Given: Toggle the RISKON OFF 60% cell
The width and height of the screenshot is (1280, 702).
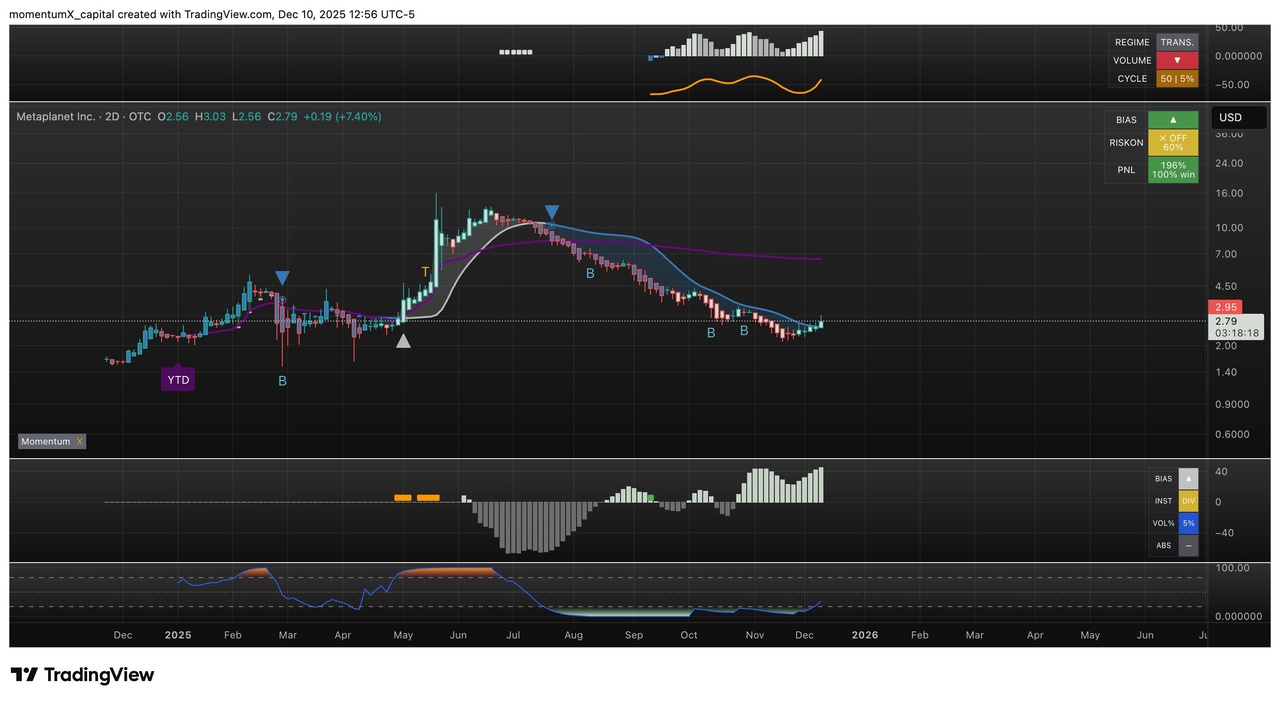Looking at the screenshot, I should click(1173, 142).
